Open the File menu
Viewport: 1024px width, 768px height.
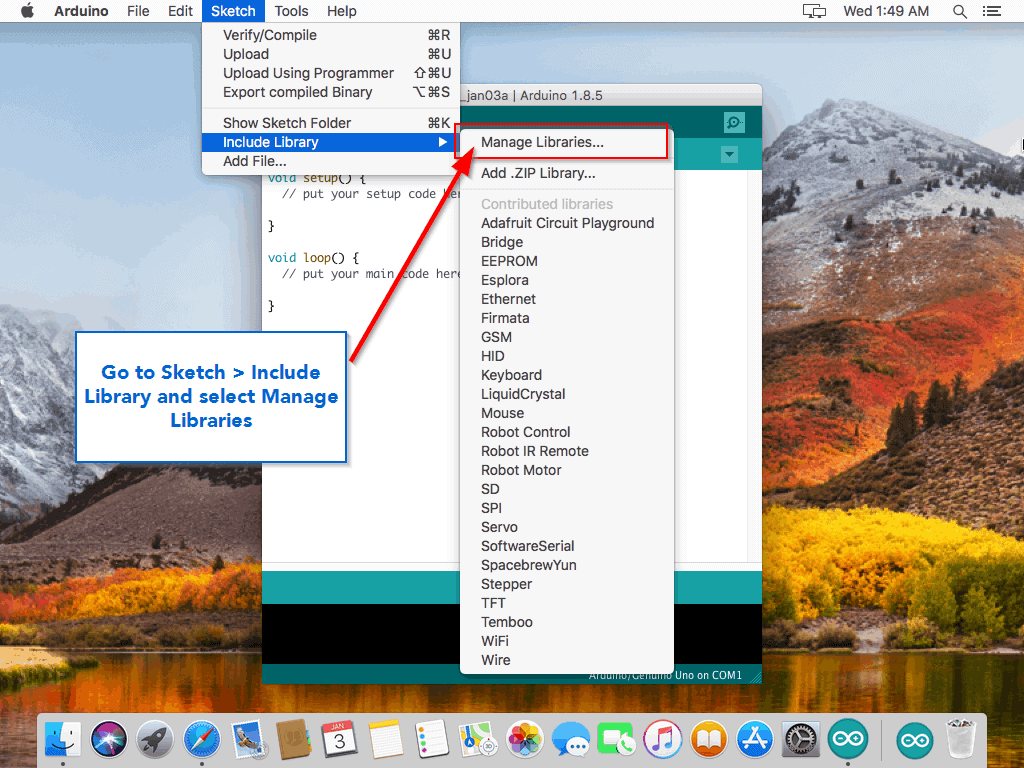[x=138, y=11]
